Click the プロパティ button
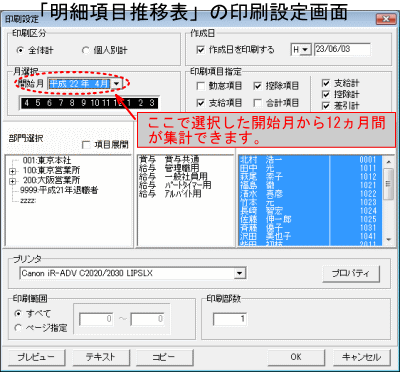 click(x=351, y=274)
